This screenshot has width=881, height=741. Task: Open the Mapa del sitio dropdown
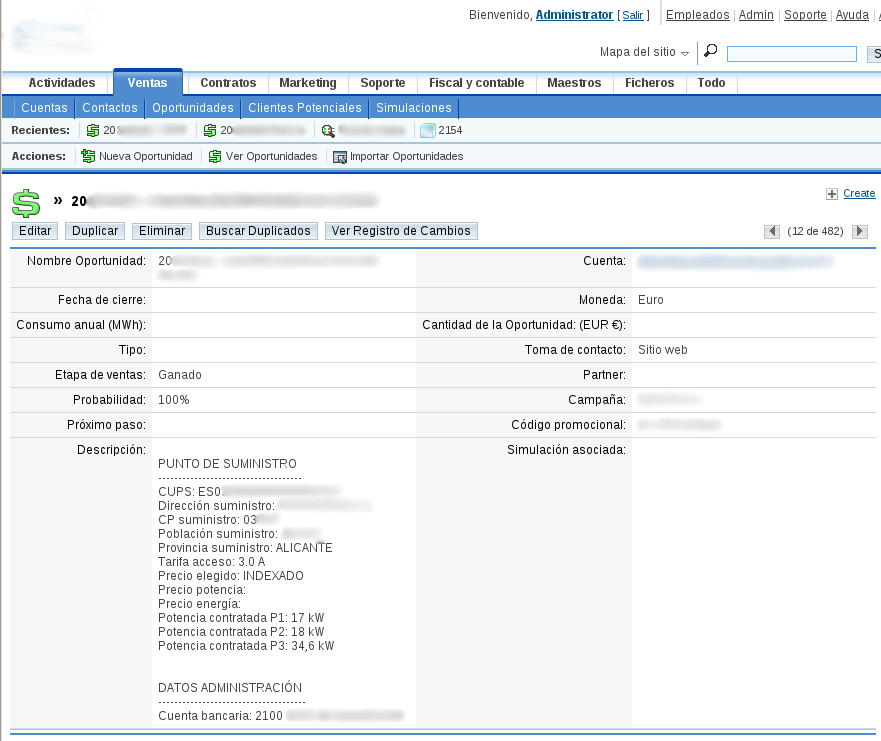click(x=643, y=53)
